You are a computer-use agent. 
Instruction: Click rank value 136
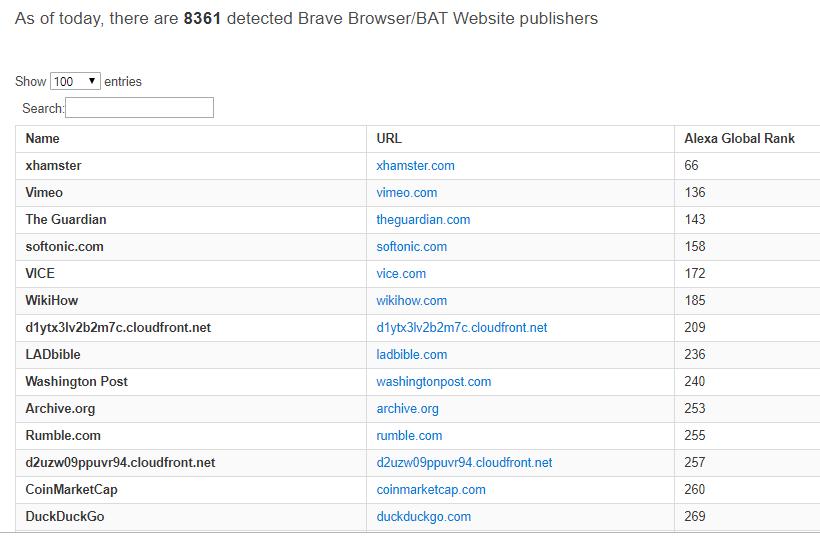[695, 192]
